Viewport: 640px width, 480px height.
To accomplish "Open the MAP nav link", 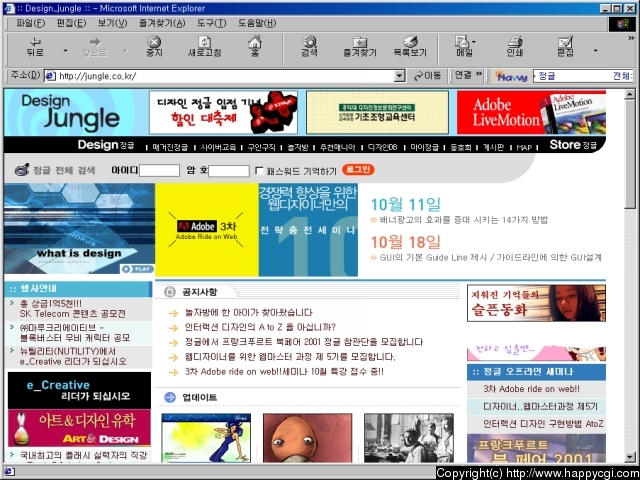I will (x=524, y=147).
